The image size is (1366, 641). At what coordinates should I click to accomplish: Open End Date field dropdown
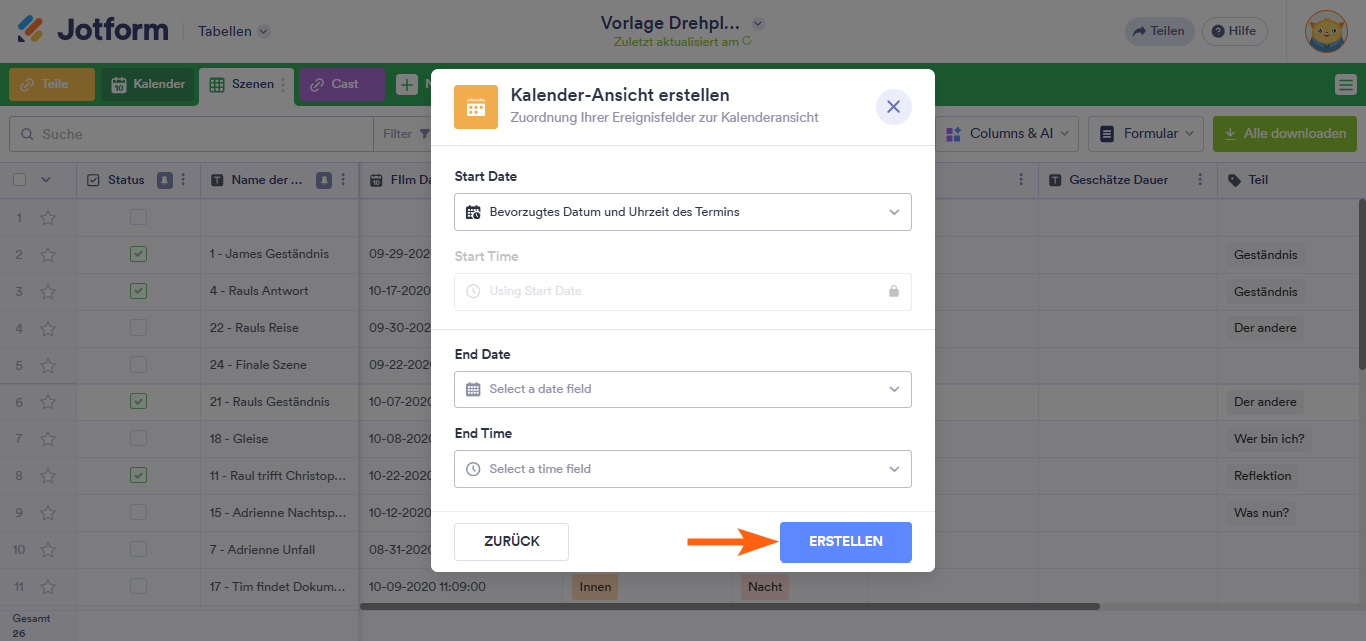683,389
